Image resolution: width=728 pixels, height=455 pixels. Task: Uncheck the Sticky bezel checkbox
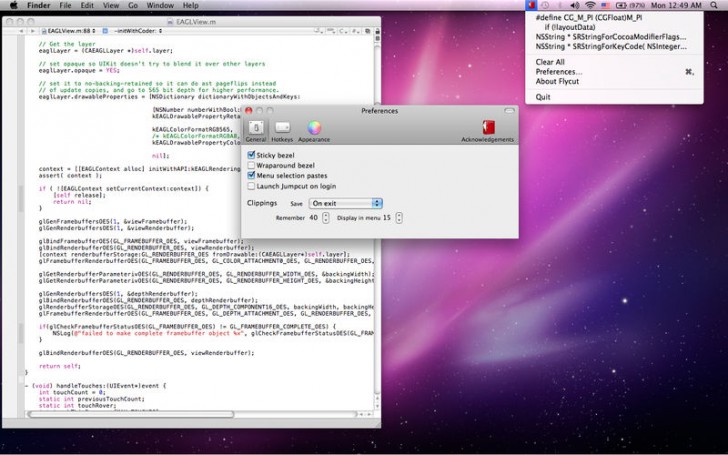click(x=251, y=155)
